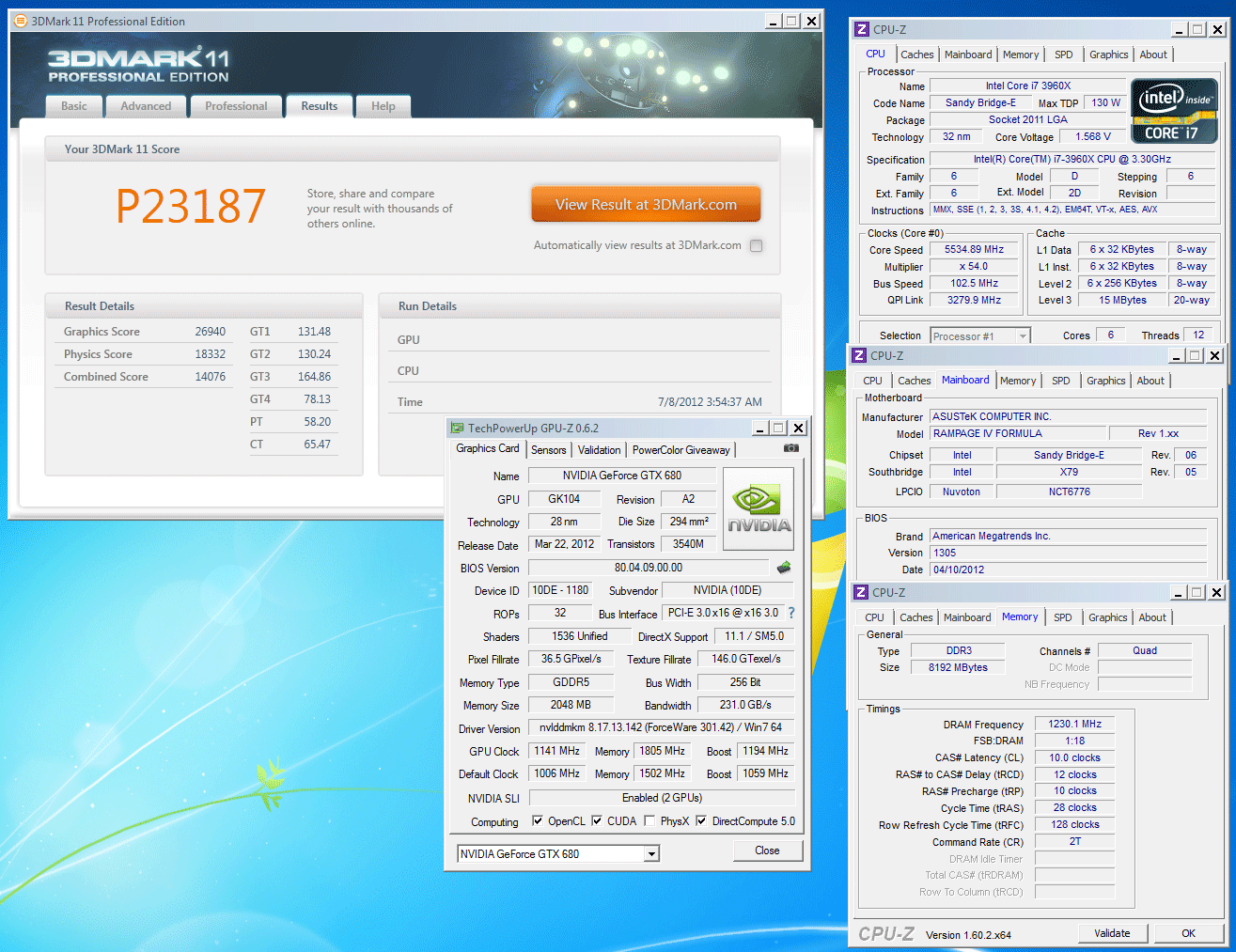The height and width of the screenshot is (952, 1236).
Task: Click the Validate button in CPU-Z
Action: click(x=1112, y=933)
